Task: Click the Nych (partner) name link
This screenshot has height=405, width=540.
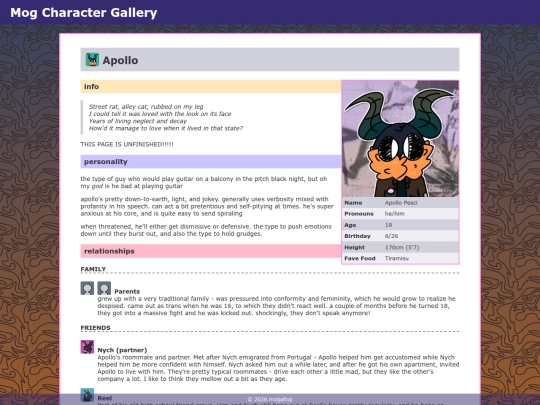Action: (122, 350)
